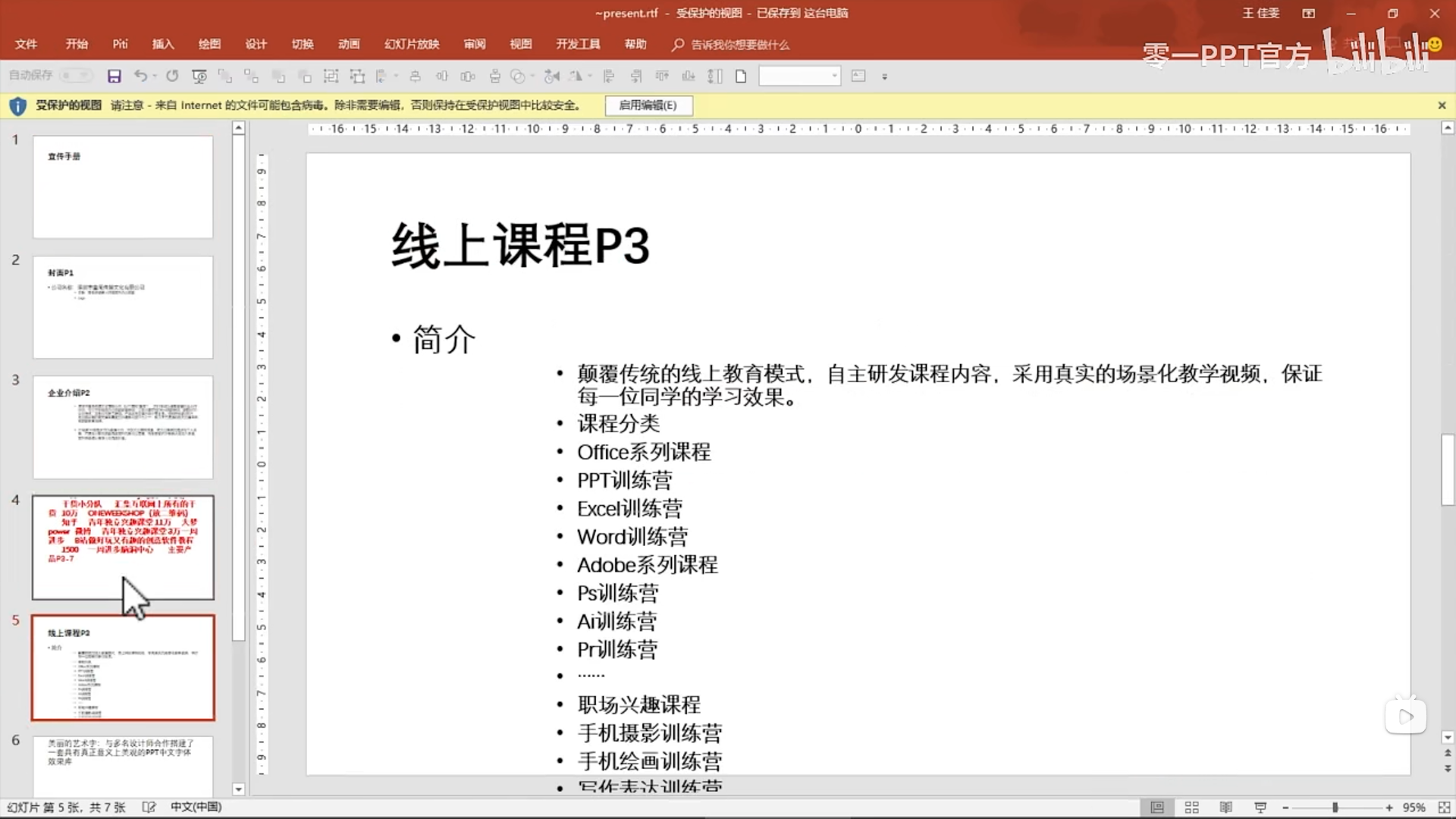Open the 视图 tab
1456x819 pixels.
point(520,44)
